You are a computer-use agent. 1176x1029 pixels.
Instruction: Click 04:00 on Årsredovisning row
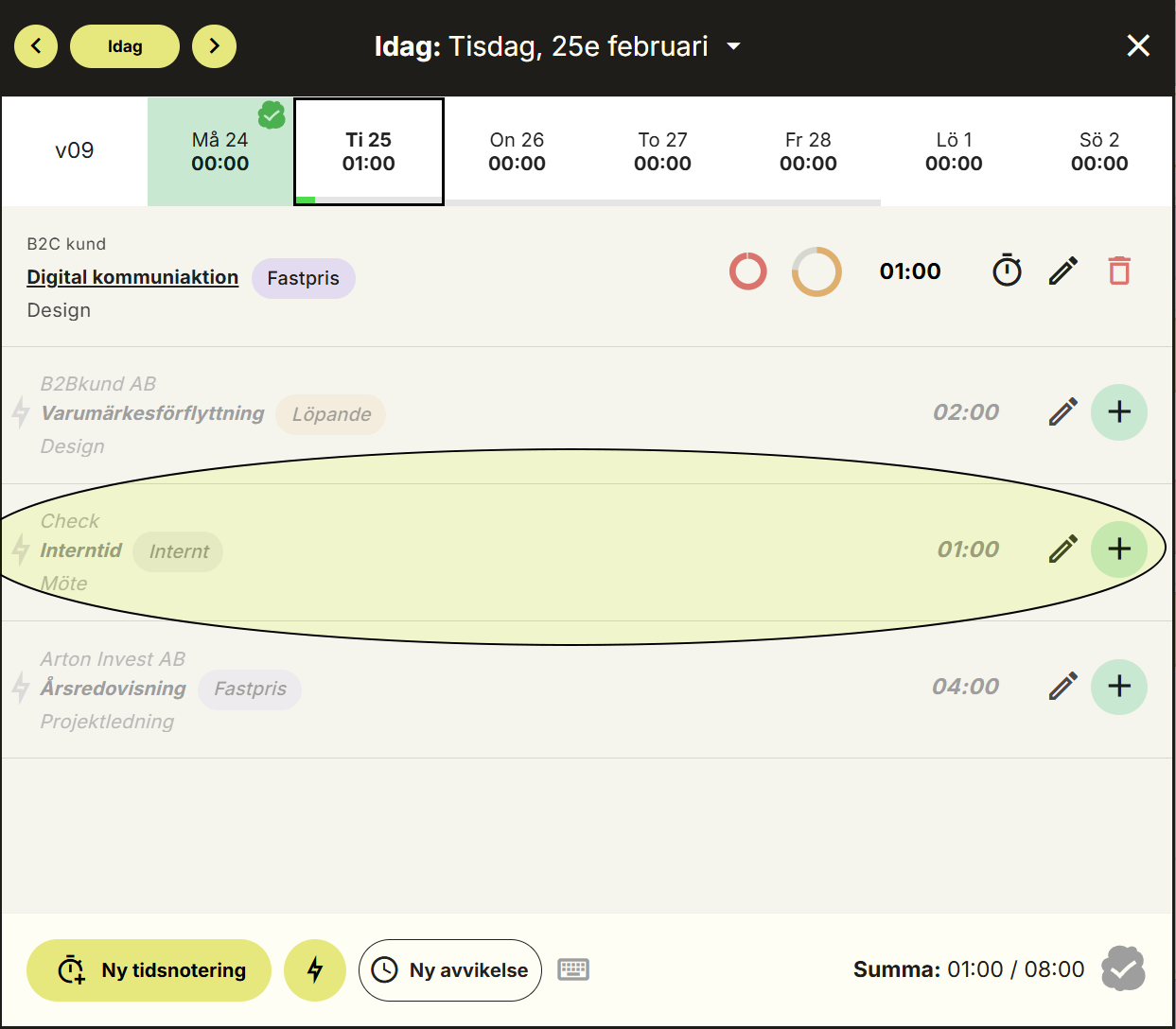966,687
